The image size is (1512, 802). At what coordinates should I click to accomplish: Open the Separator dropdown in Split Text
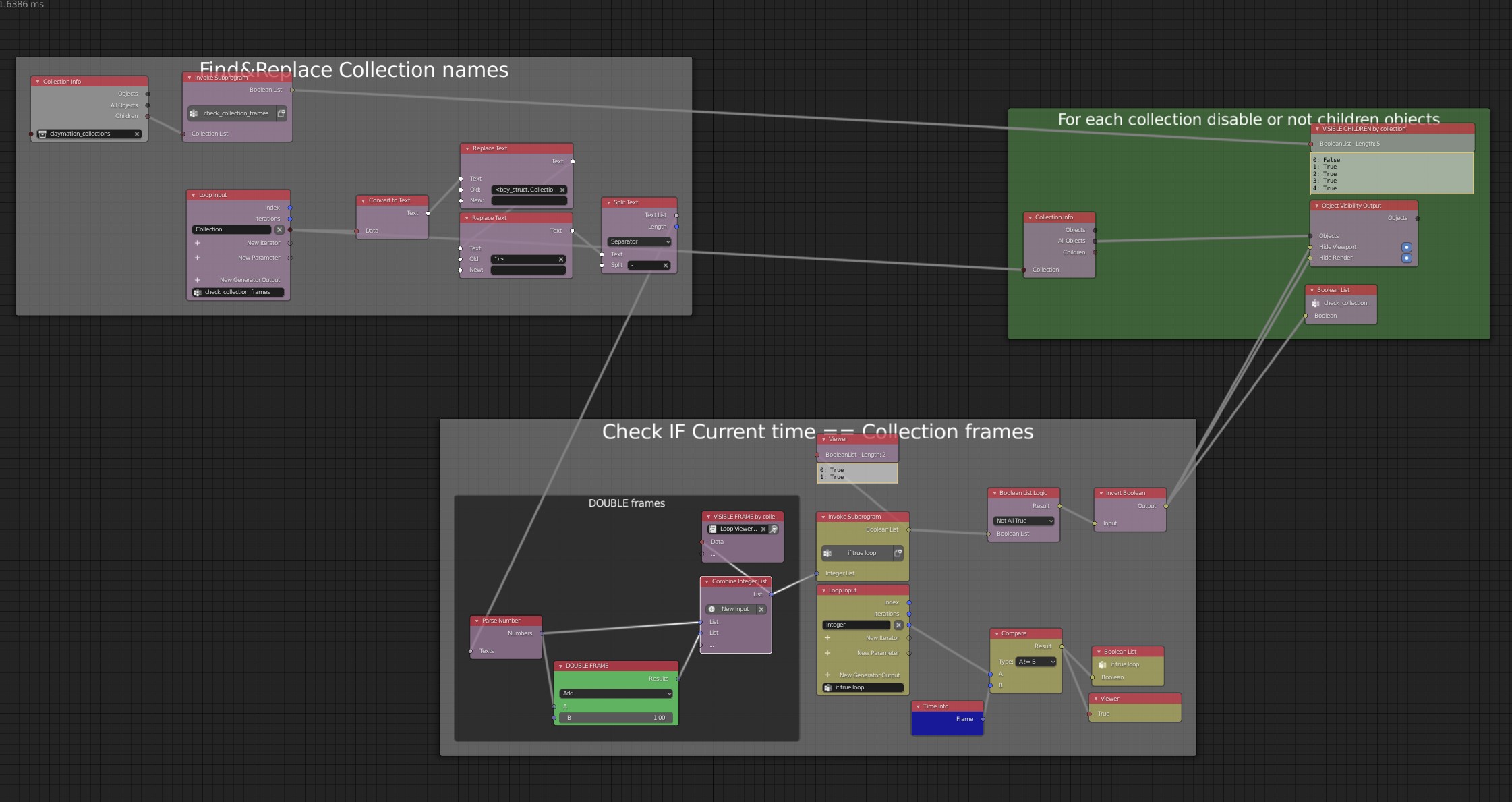[639, 241]
